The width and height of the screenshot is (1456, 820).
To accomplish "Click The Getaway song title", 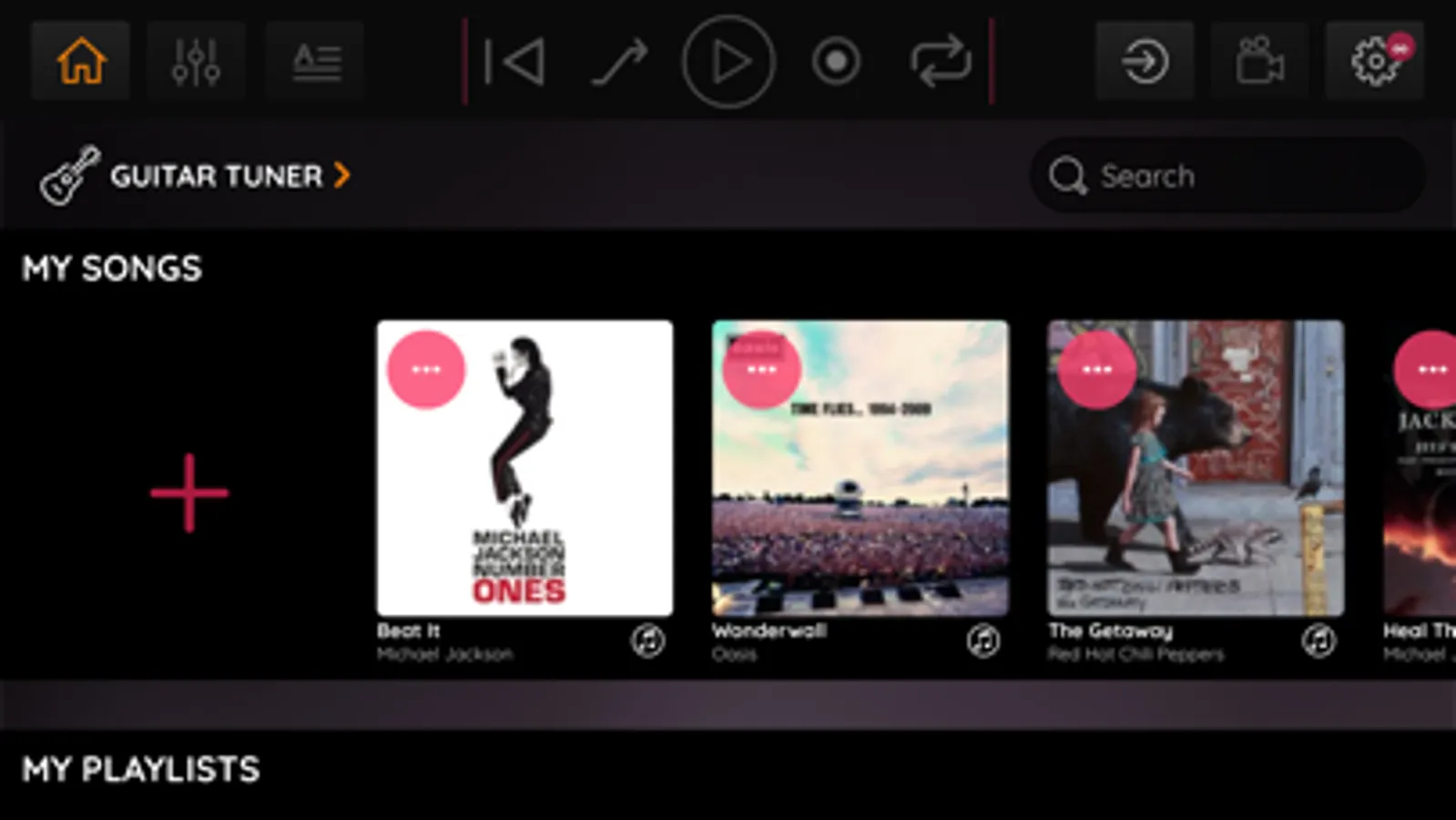I will [x=1111, y=630].
